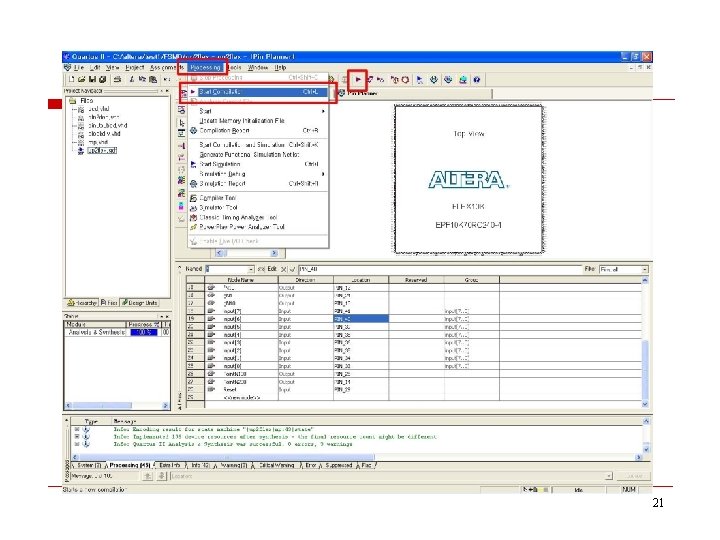Viewport: 720px width, 540px height.
Task: Switch to the System messages tab
Action: coord(88,465)
